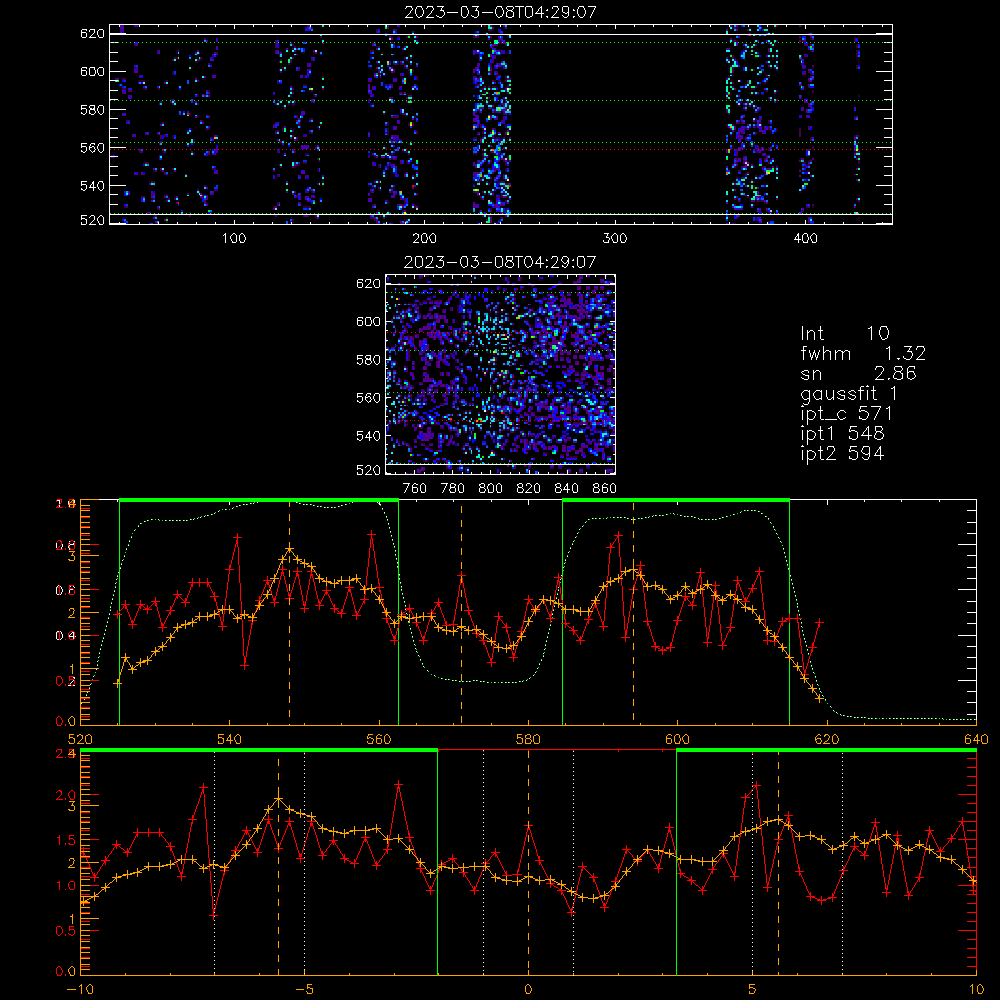Screen dimensions: 1000x1000
Task: Click x-axis label 300 on top image
Action: pyautogui.click(x=615, y=239)
